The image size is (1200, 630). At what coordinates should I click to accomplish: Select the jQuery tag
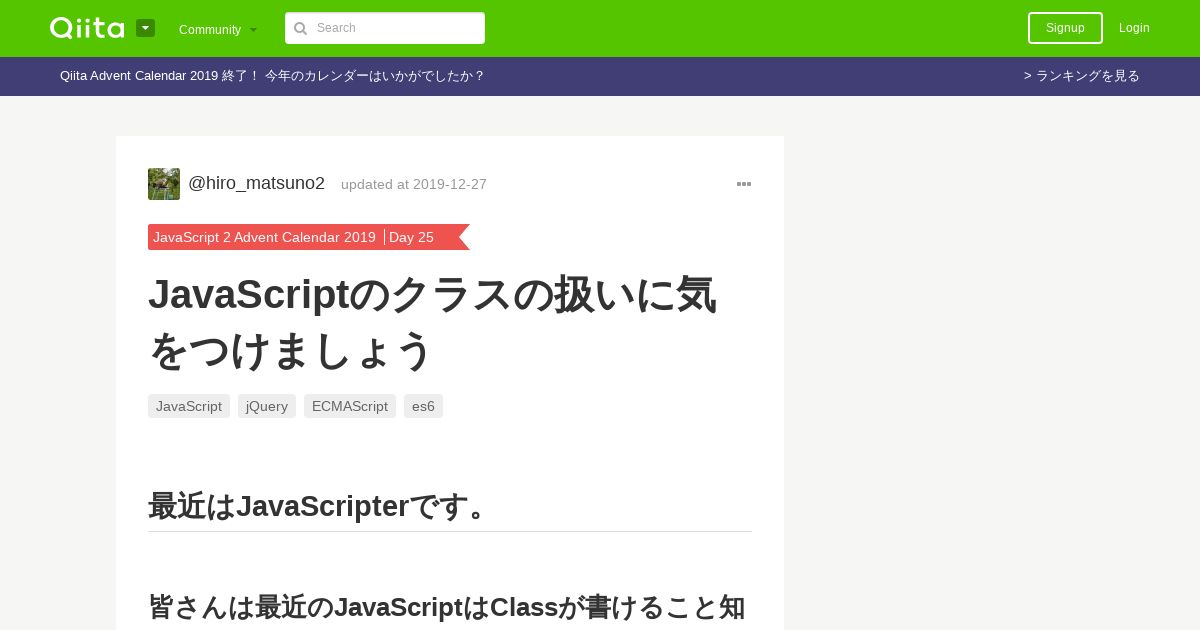click(x=267, y=406)
